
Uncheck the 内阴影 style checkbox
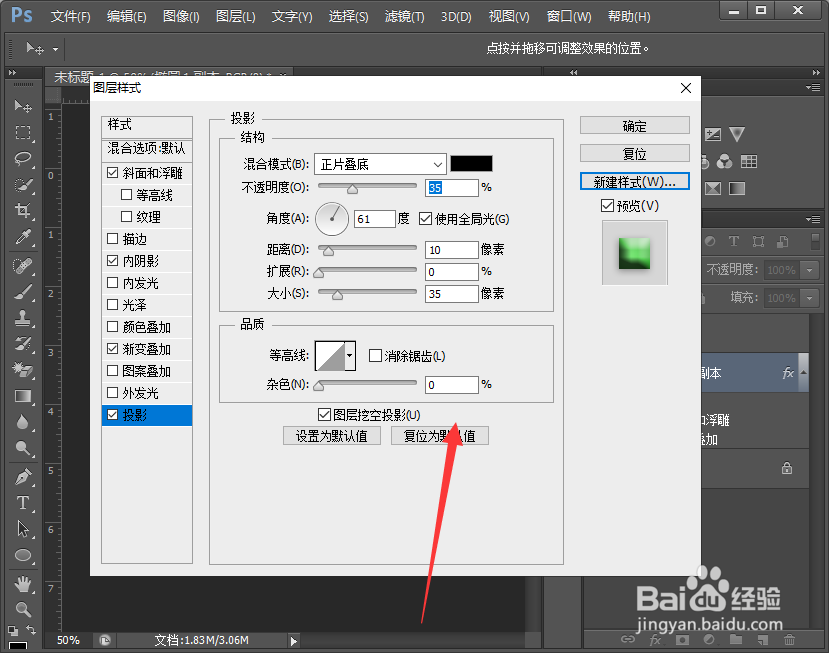pos(113,261)
